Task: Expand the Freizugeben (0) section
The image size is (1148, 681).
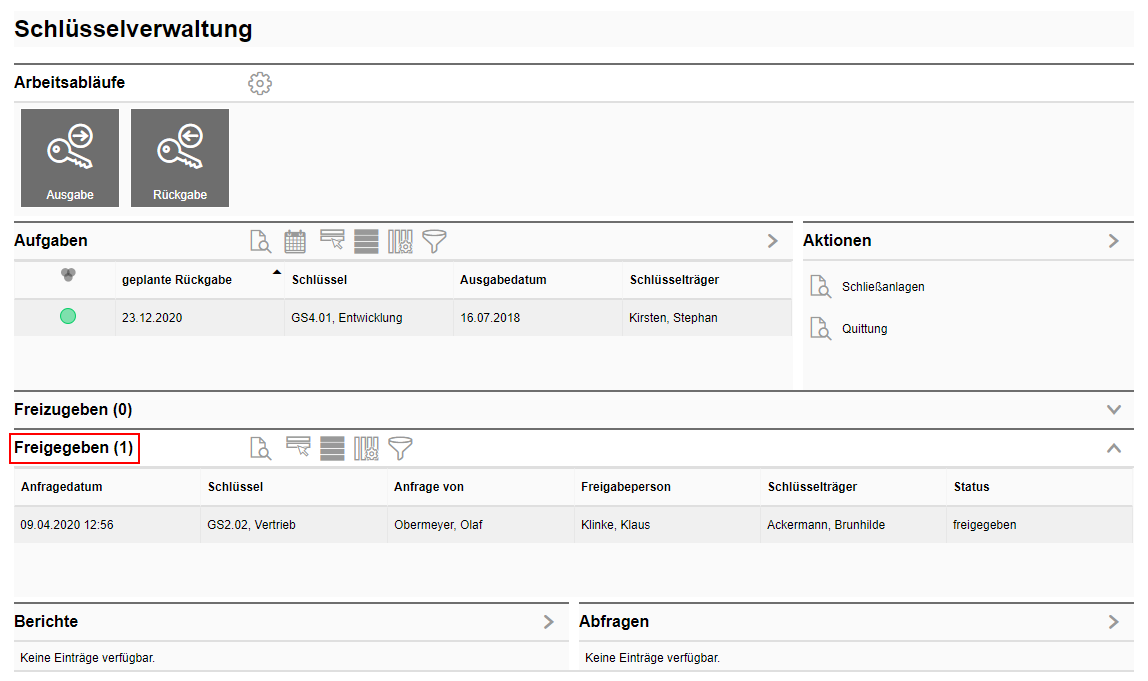Action: coord(1114,410)
